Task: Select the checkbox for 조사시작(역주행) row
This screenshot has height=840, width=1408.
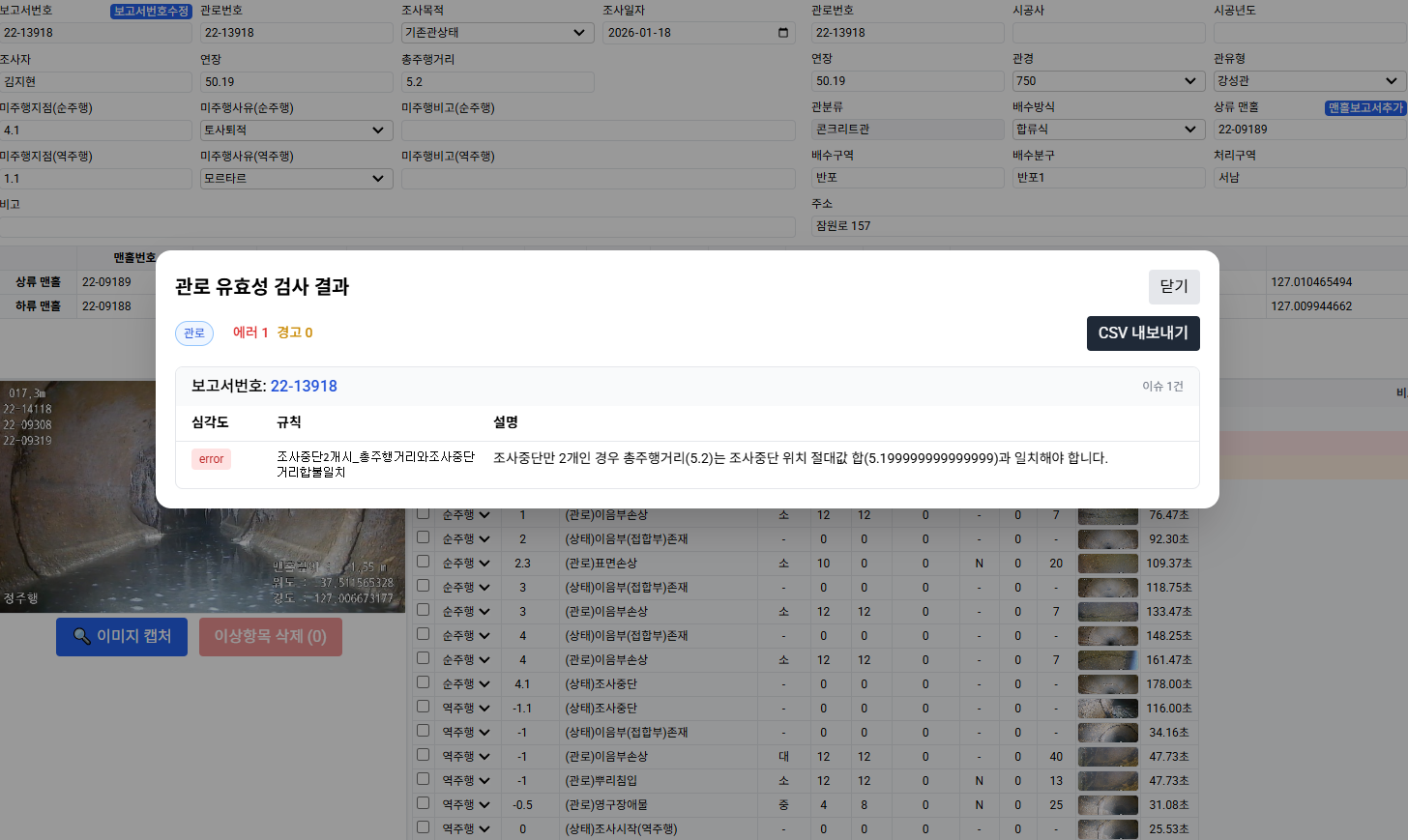Action: 423,827
